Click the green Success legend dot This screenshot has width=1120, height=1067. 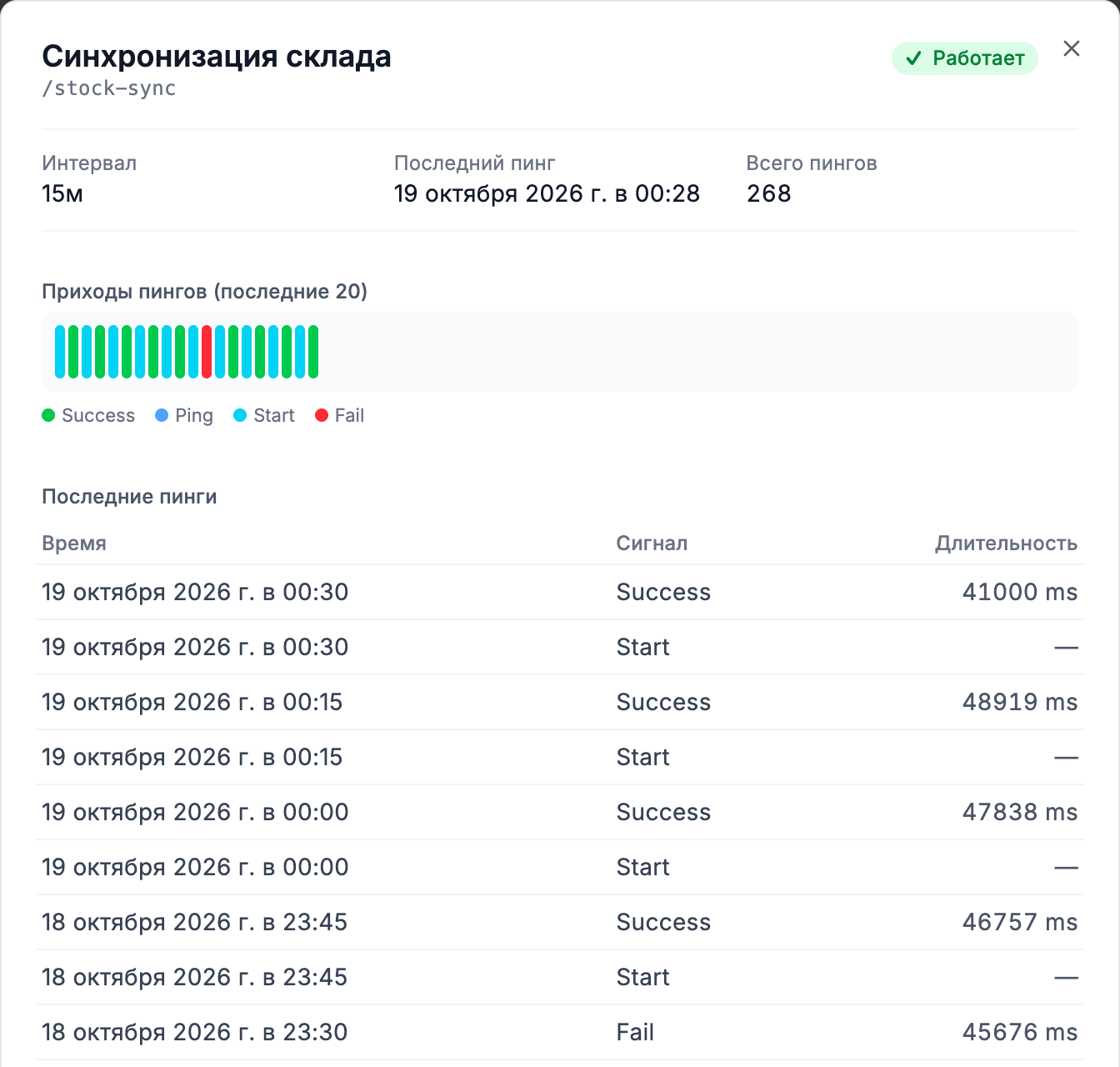coord(48,415)
